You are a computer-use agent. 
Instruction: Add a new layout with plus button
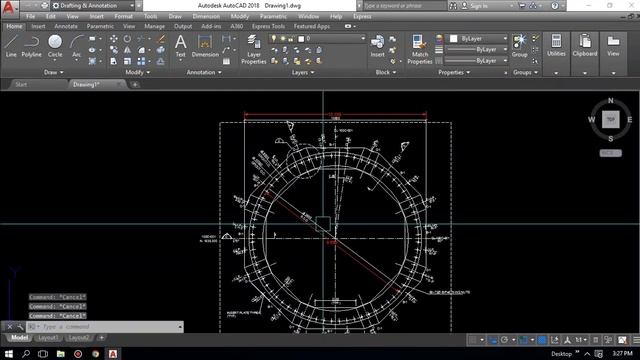tap(101, 338)
